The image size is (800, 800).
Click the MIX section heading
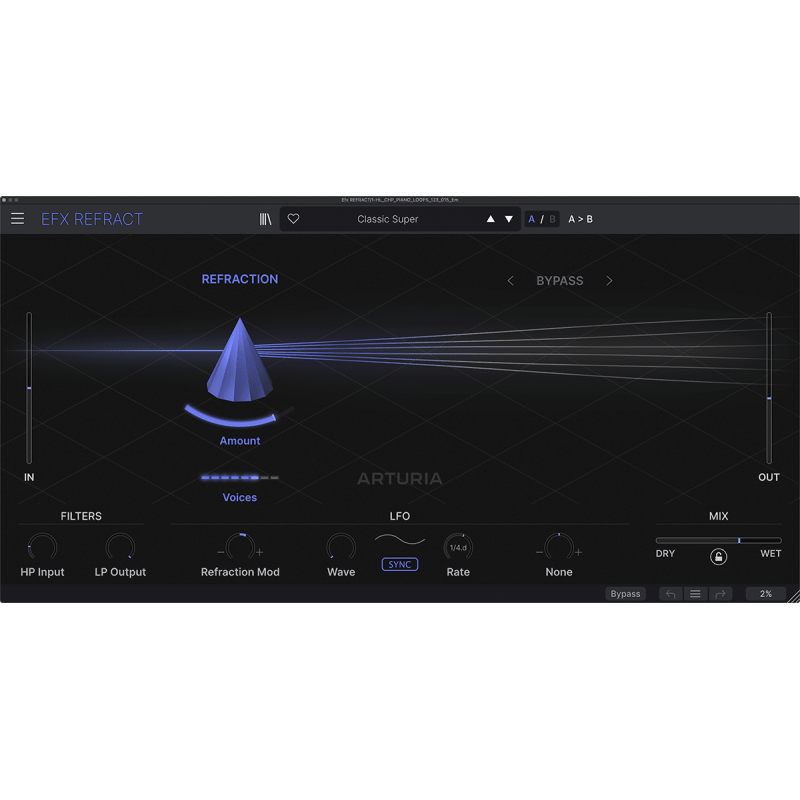click(718, 516)
